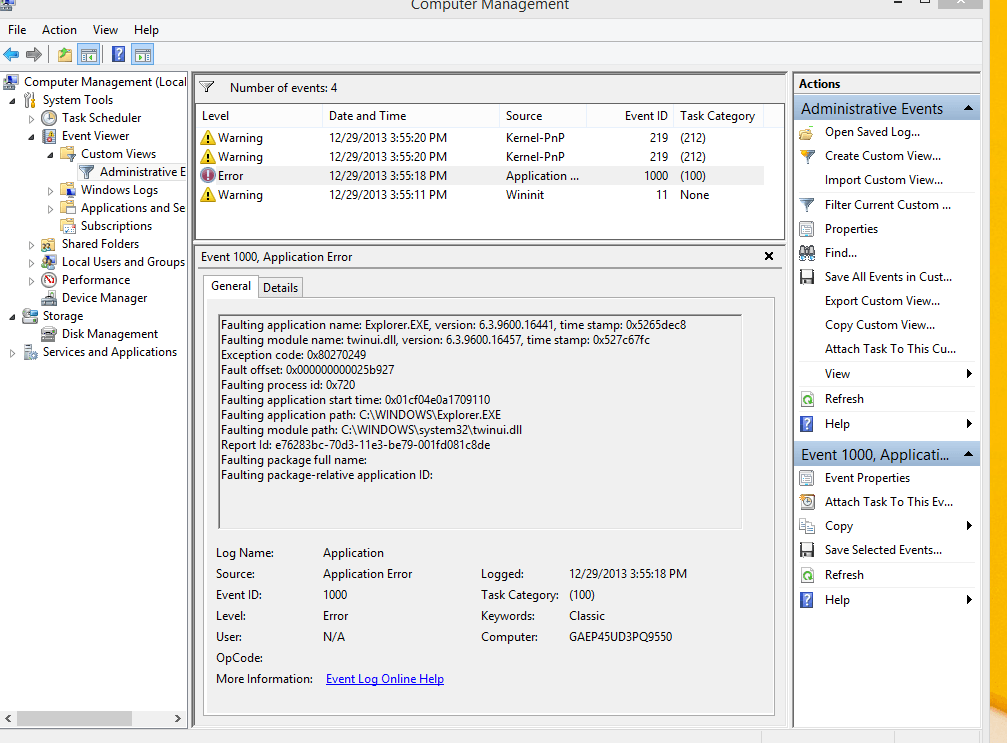This screenshot has height=743, width=1007.
Task: Toggle the Show/Hide Action Pane icon
Action: pyautogui.click(x=143, y=55)
